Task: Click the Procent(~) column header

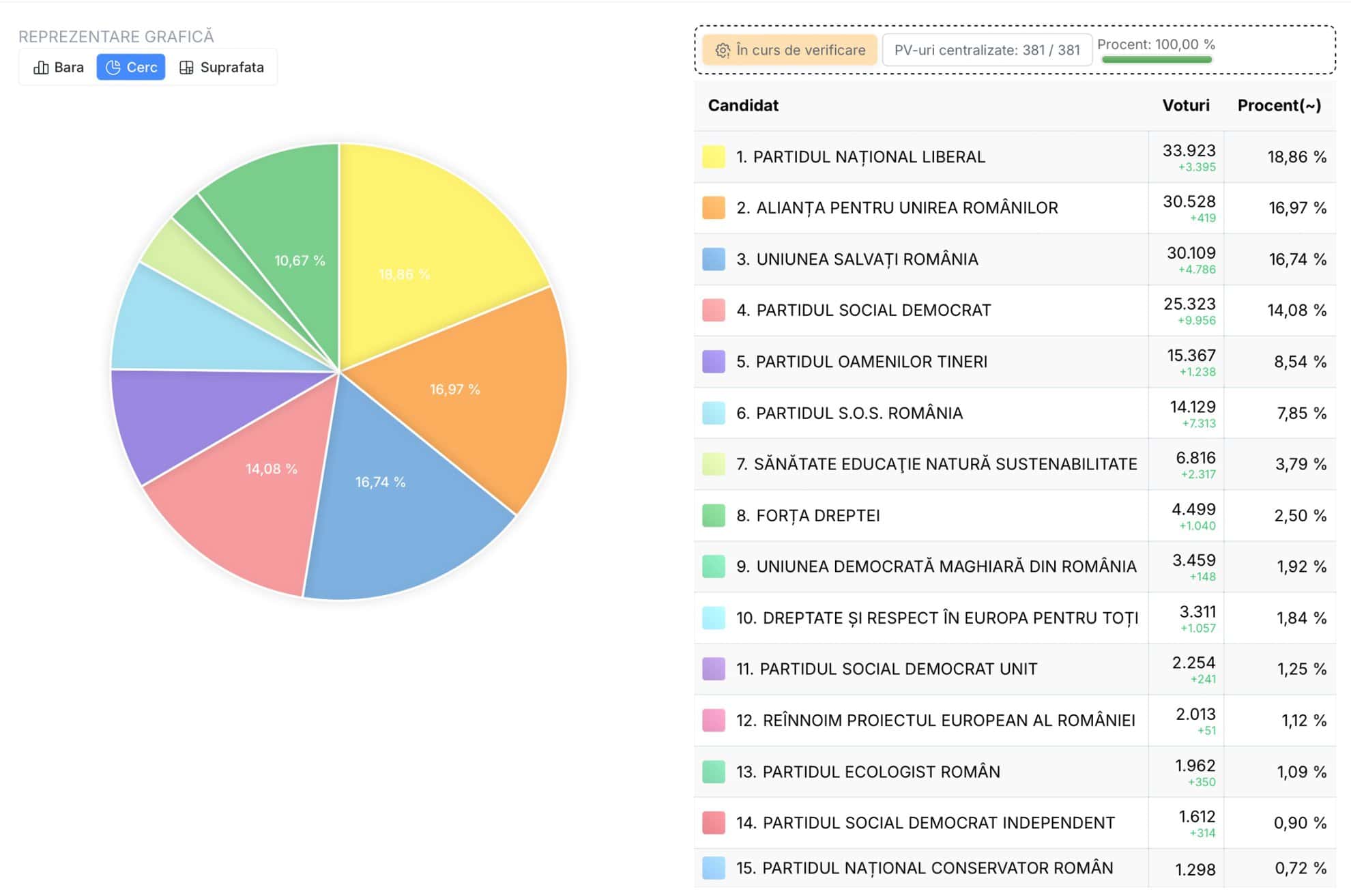Action: pos(1279,106)
